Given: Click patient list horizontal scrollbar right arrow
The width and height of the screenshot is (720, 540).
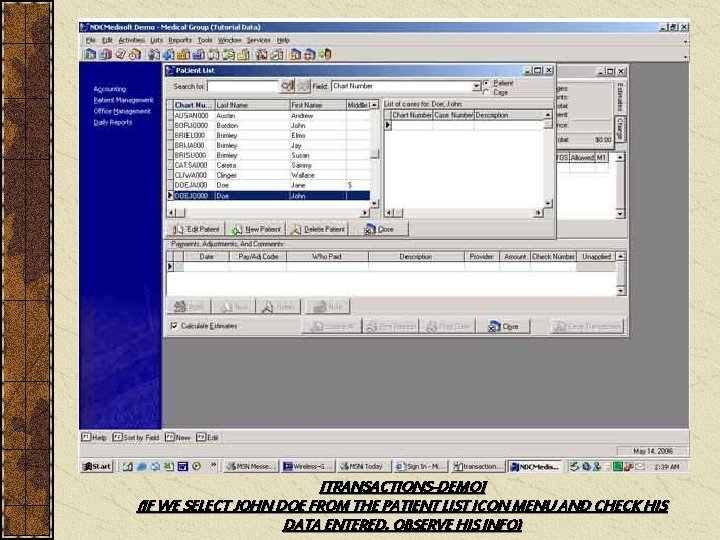Looking at the screenshot, I should point(365,213).
